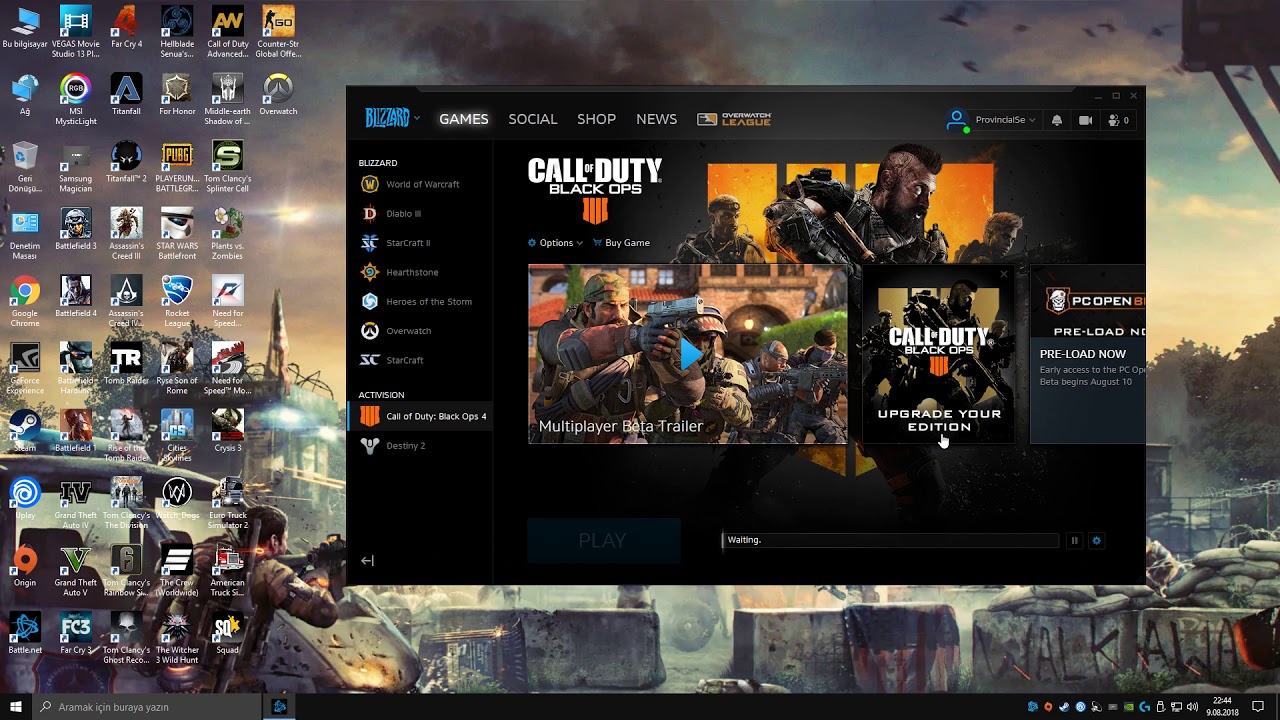Viewport: 1280px width, 720px height.
Task: Dismiss the Upgrade Your Edition card with its X
Action: (x=1004, y=274)
